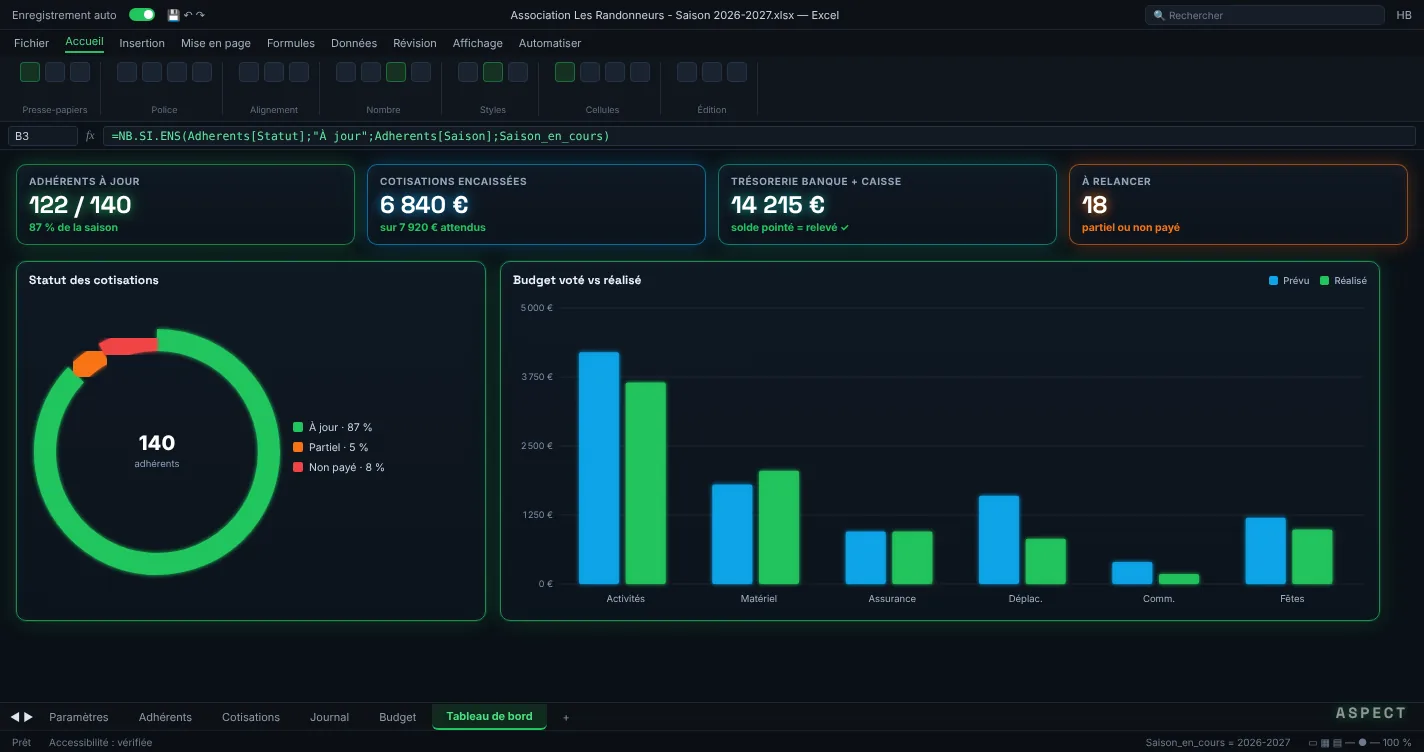The width and height of the screenshot is (1424, 752).
Task: Go to the Révision tab
Action: (x=415, y=43)
